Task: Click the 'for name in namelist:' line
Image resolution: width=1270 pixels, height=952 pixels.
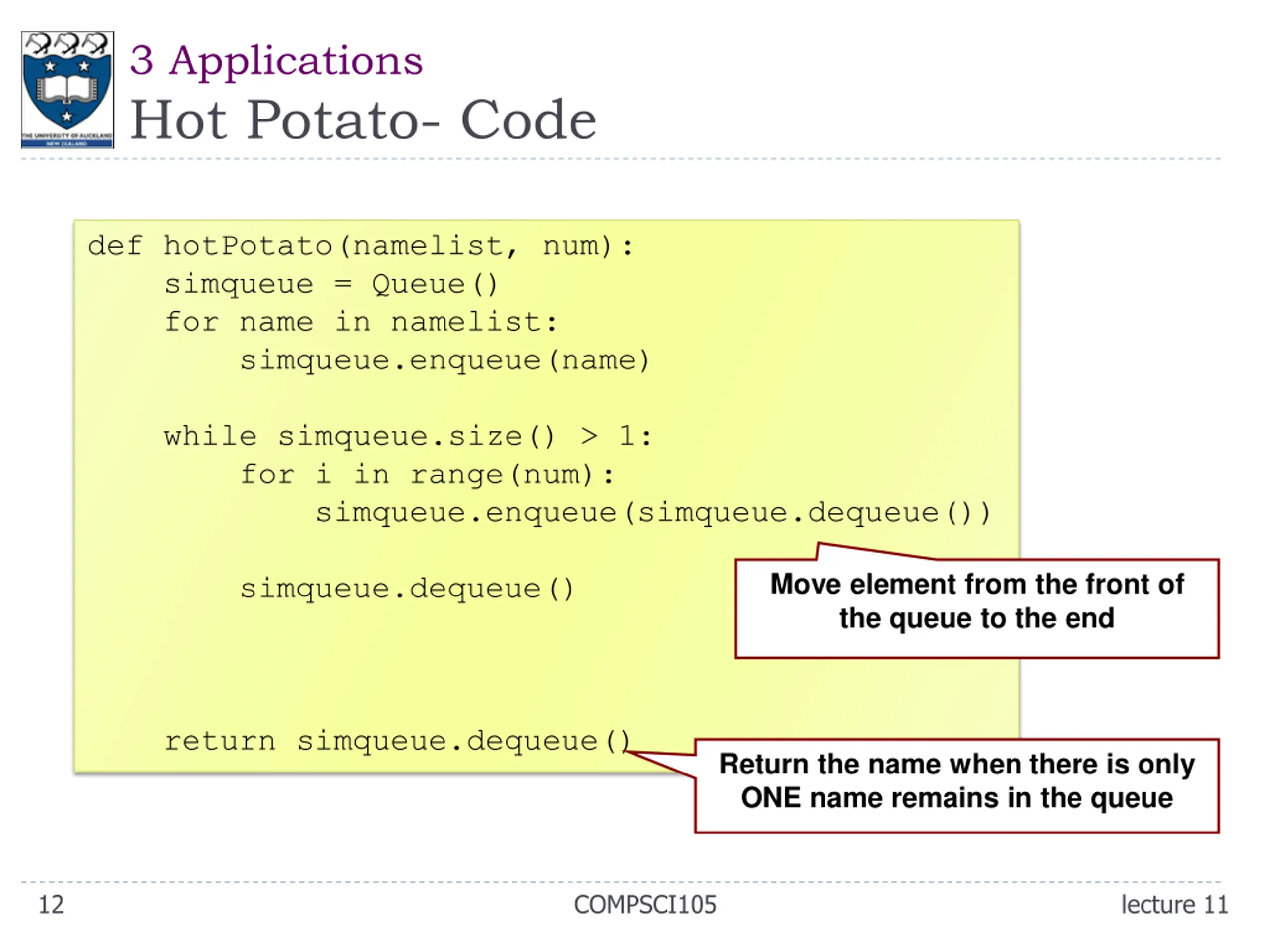Action: (x=361, y=322)
